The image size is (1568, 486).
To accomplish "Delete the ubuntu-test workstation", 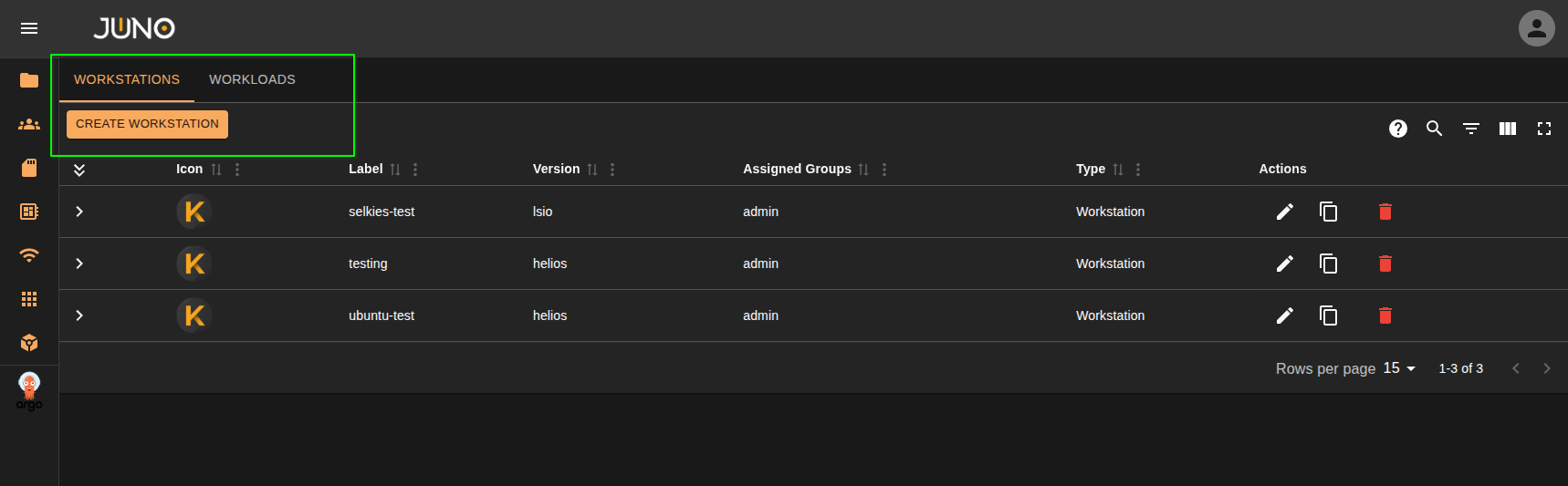I will [1385, 315].
